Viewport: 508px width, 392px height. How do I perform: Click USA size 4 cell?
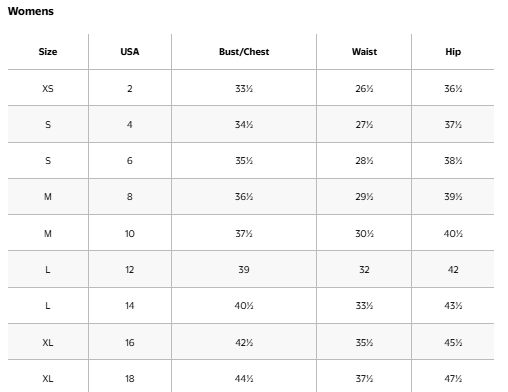click(x=130, y=125)
